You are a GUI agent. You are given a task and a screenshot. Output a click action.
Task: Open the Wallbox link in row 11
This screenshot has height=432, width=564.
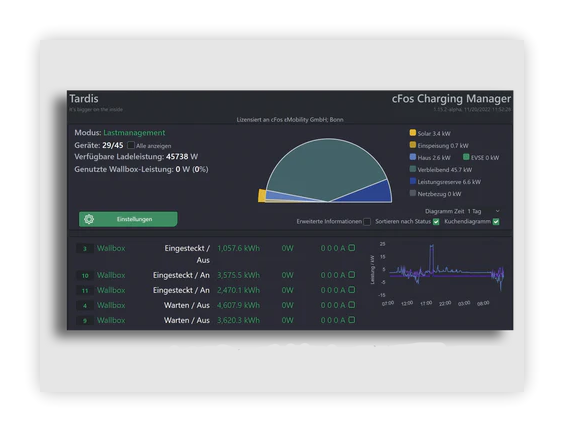click(x=111, y=290)
